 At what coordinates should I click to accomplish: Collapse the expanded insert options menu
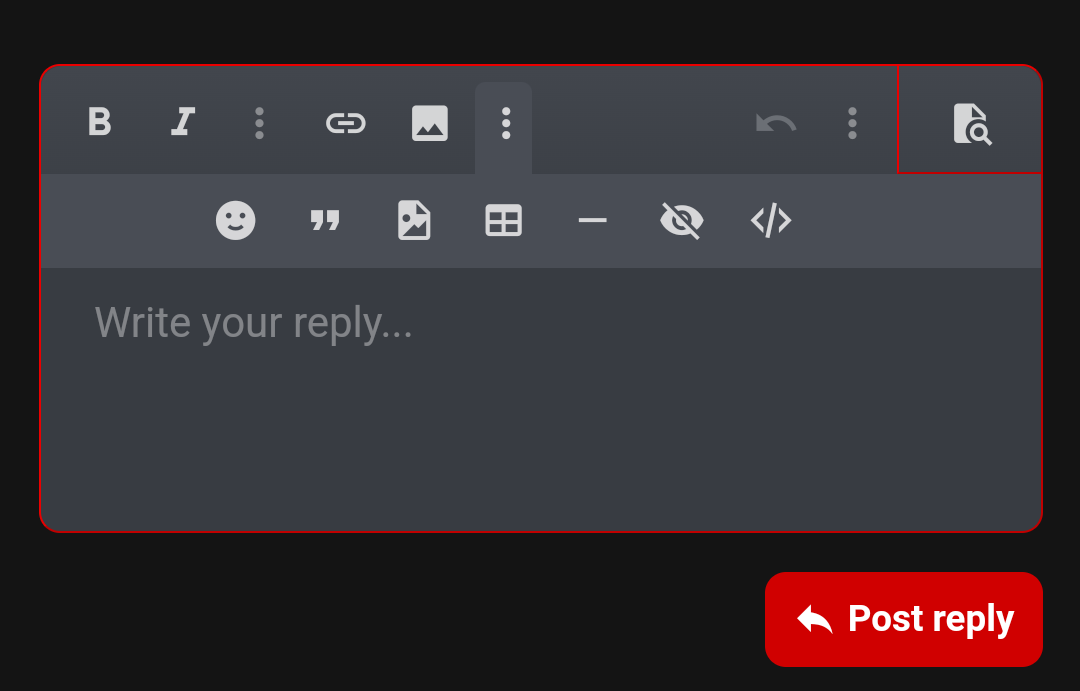tap(506, 124)
